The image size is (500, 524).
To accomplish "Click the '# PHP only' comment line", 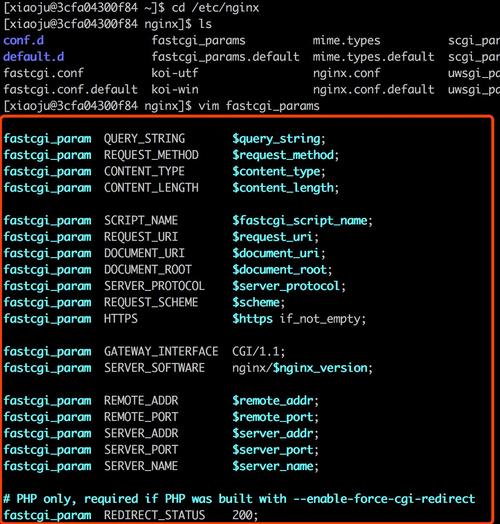I will 239,499.
